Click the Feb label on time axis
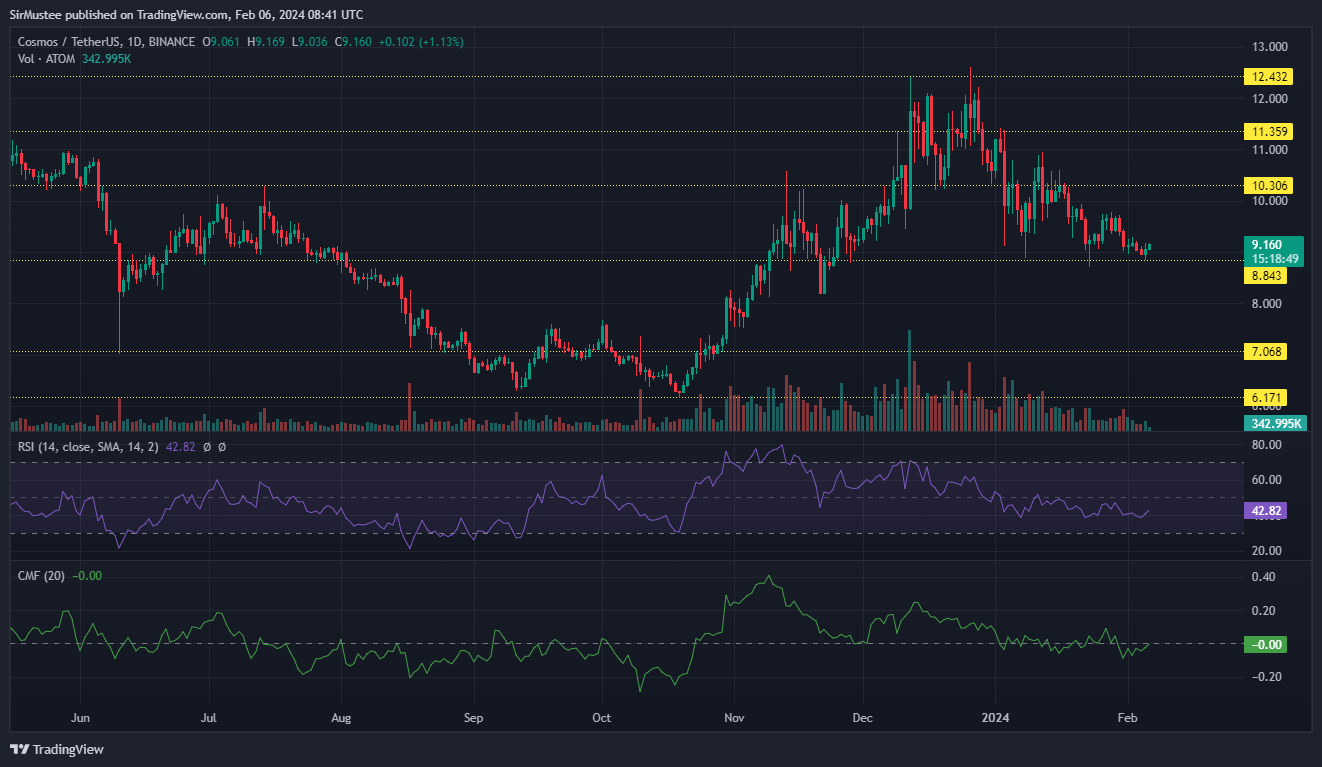 click(x=1127, y=717)
